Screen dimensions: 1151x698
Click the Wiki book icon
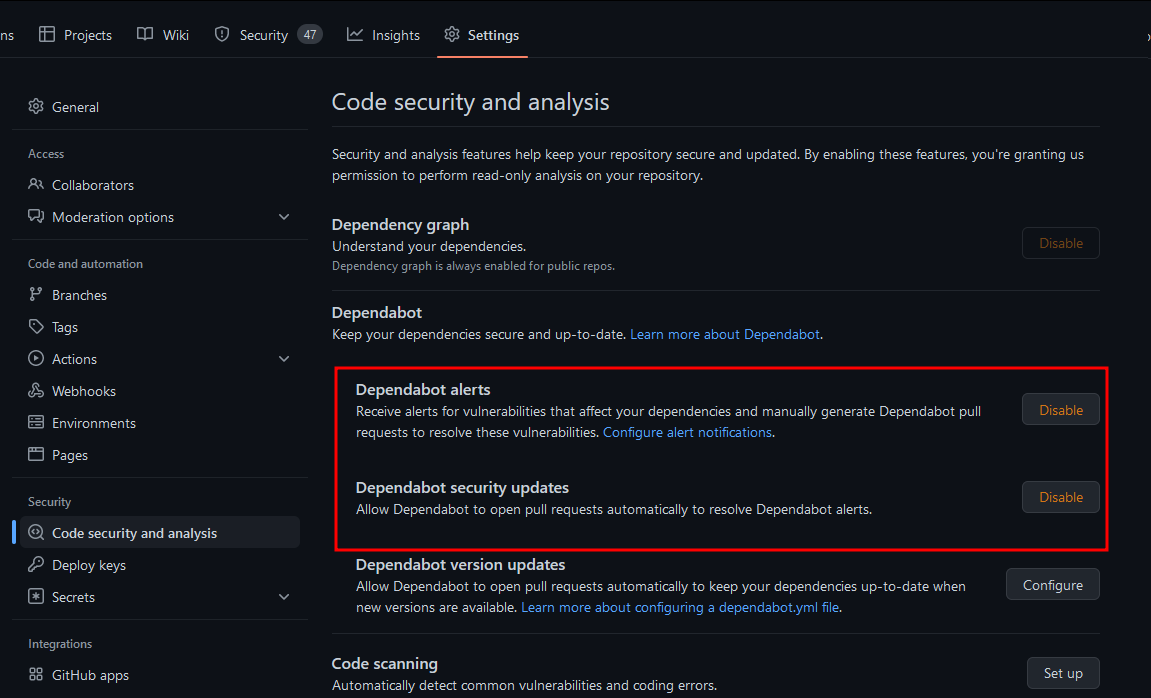[145, 34]
